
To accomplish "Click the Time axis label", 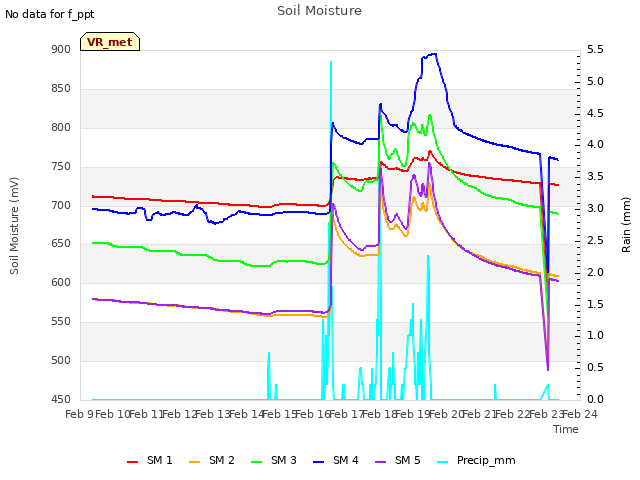I will 566,429.
